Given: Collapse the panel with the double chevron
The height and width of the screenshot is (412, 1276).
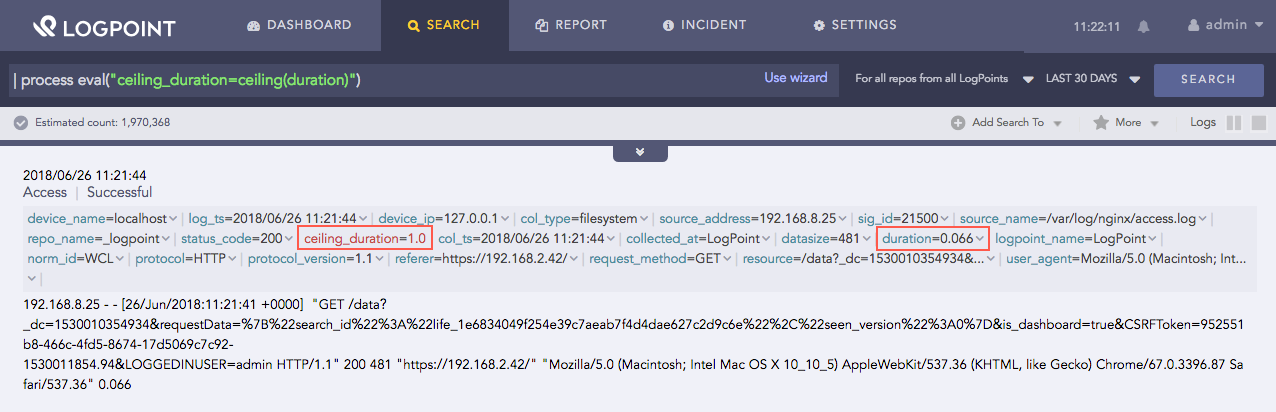Looking at the screenshot, I should coord(638,152).
